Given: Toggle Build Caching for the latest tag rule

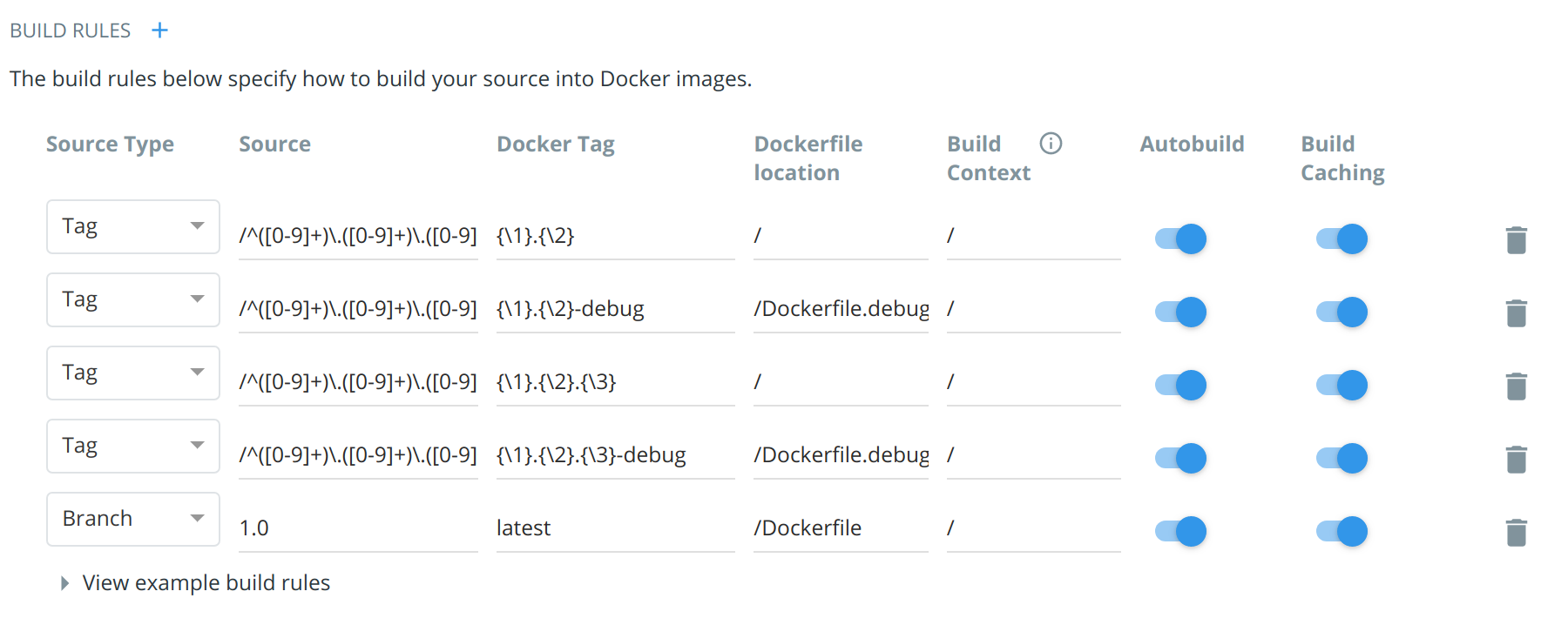Looking at the screenshot, I should tap(1342, 531).
